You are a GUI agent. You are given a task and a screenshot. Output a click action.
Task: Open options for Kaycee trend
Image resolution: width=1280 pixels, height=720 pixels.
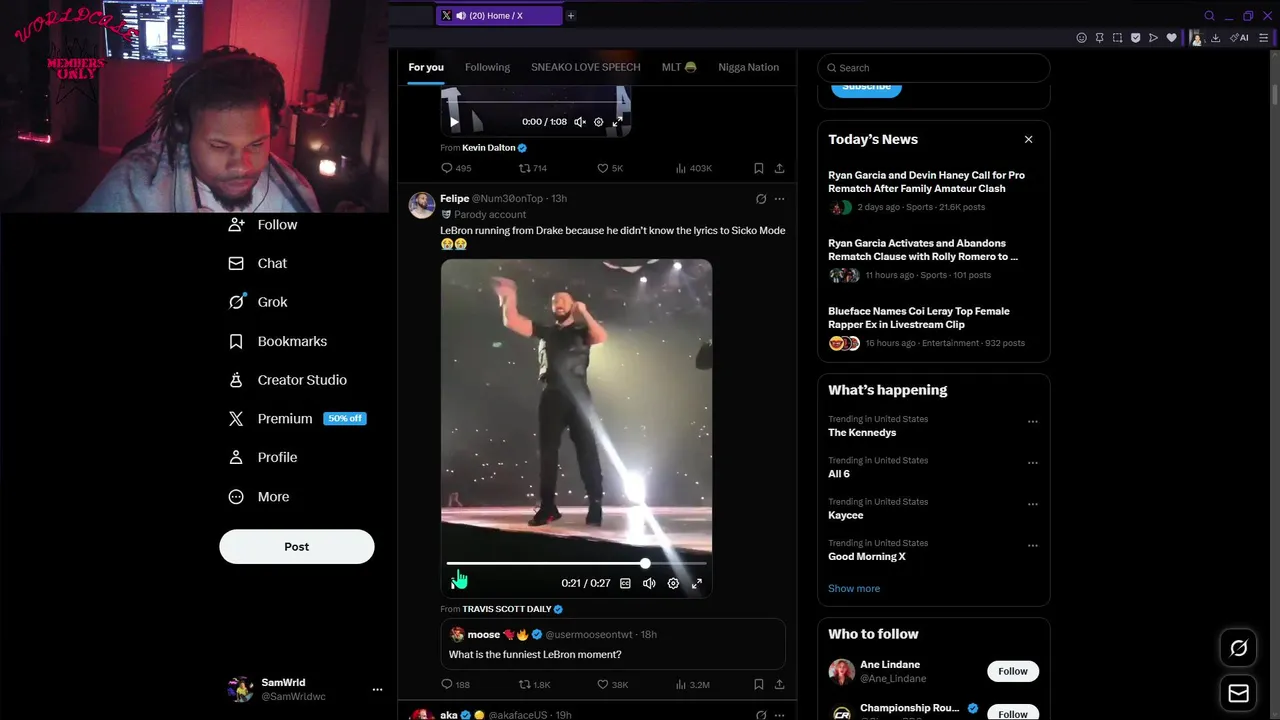(1033, 504)
